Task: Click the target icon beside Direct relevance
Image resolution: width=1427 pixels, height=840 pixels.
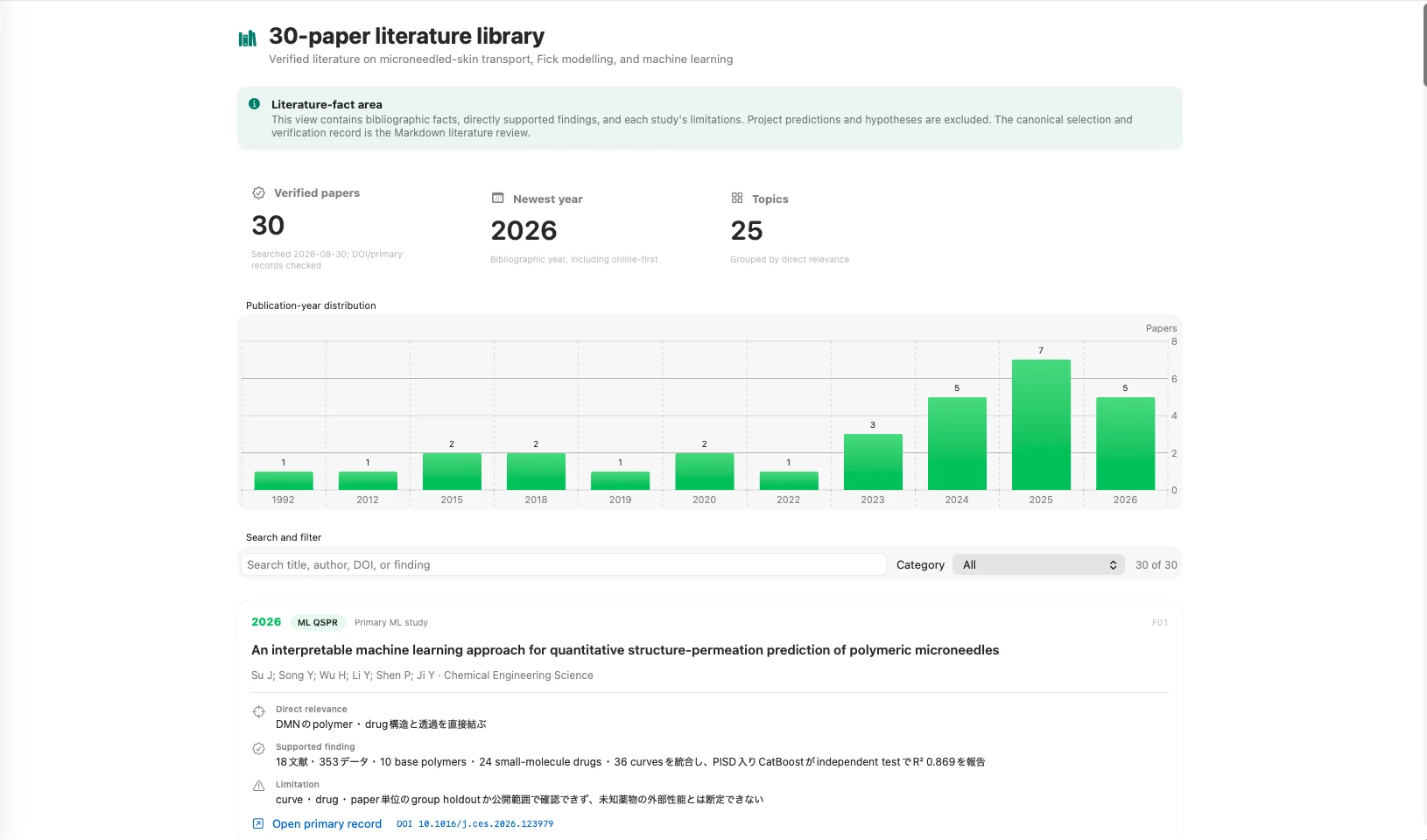Action: tap(258, 712)
